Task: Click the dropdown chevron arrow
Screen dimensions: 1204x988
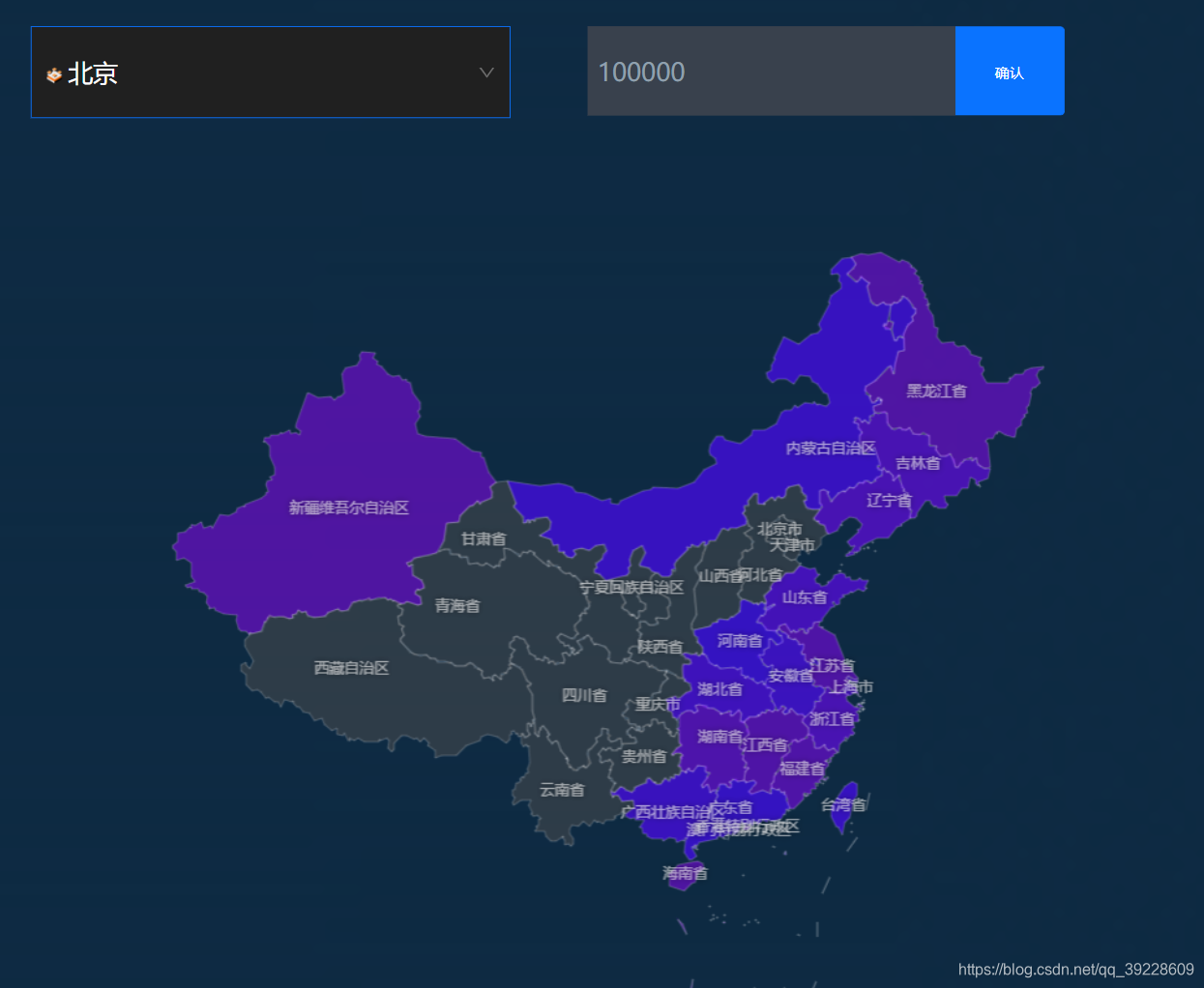Action: point(486,73)
